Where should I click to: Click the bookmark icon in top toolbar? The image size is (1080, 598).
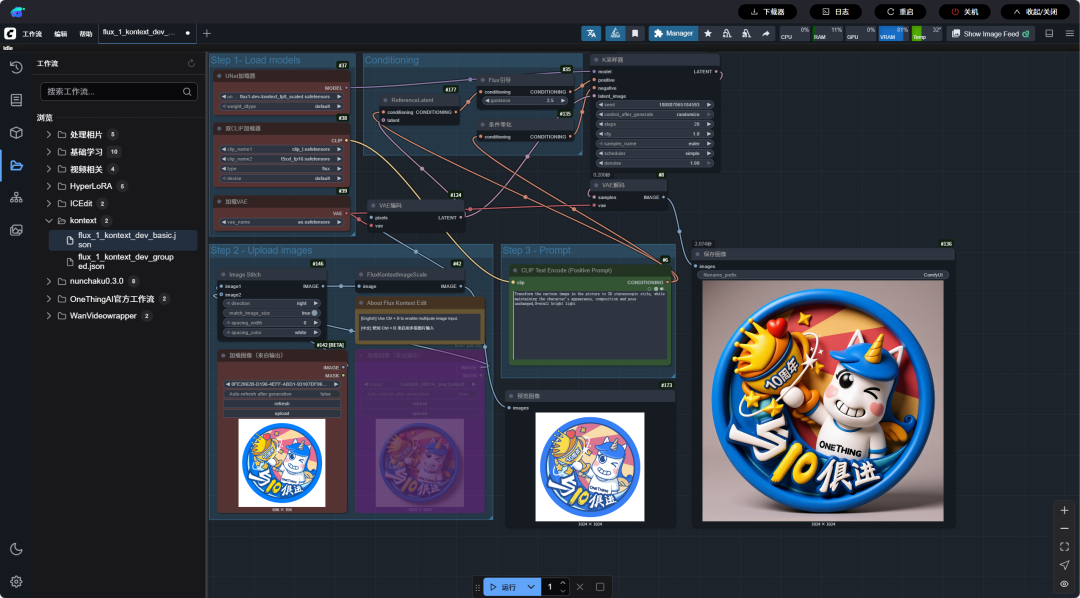click(x=634, y=33)
